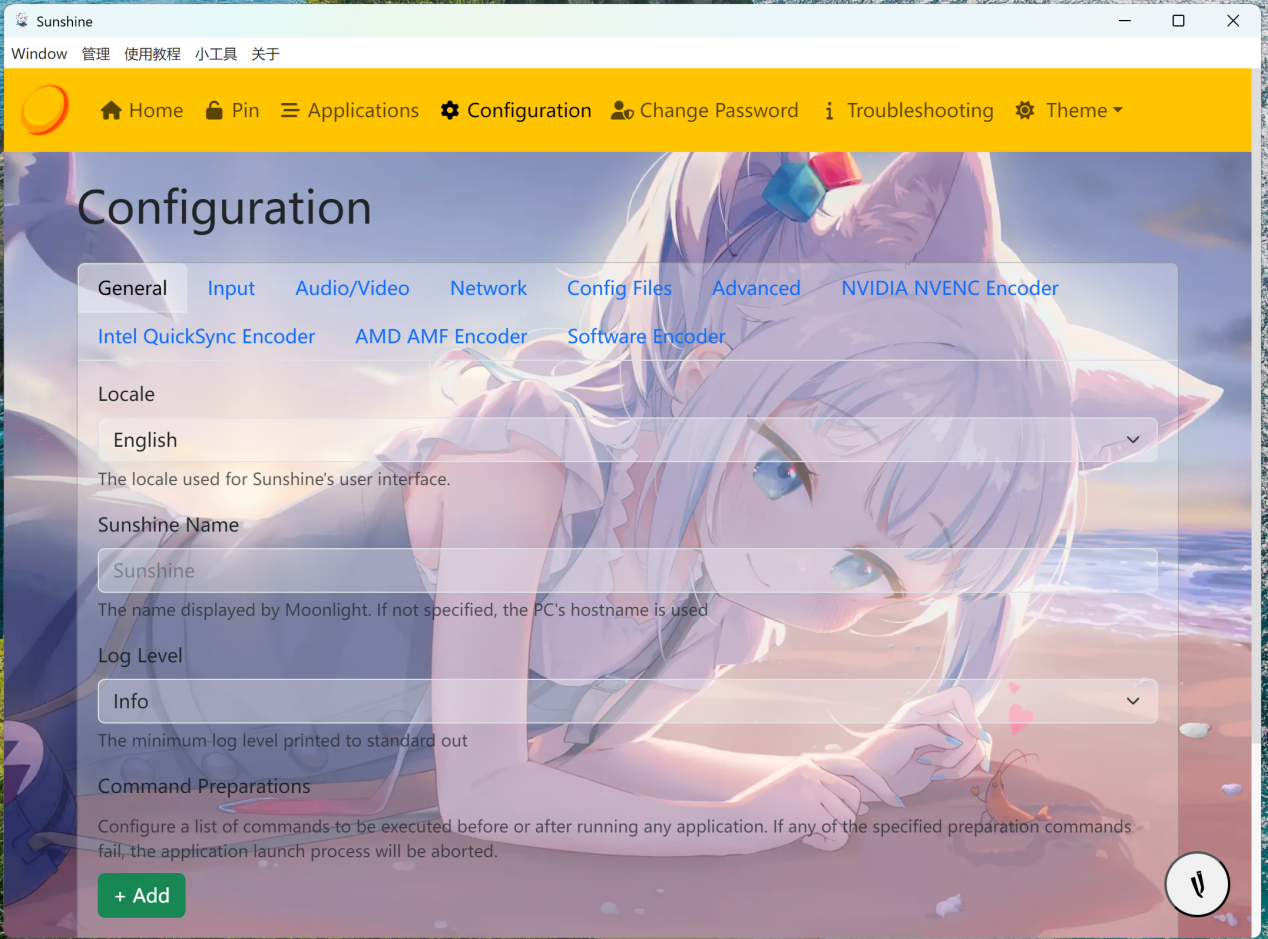This screenshot has width=1268, height=939.
Task: Click the Sunshine Name label
Action: tap(168, 525)
